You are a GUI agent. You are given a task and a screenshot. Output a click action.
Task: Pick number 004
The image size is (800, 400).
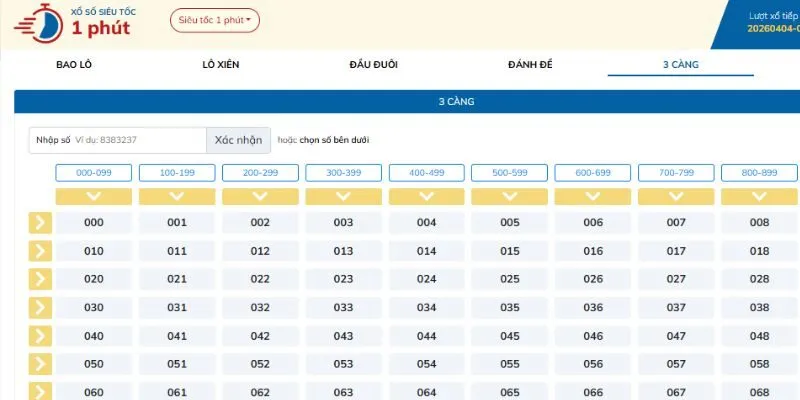[427, 223]
